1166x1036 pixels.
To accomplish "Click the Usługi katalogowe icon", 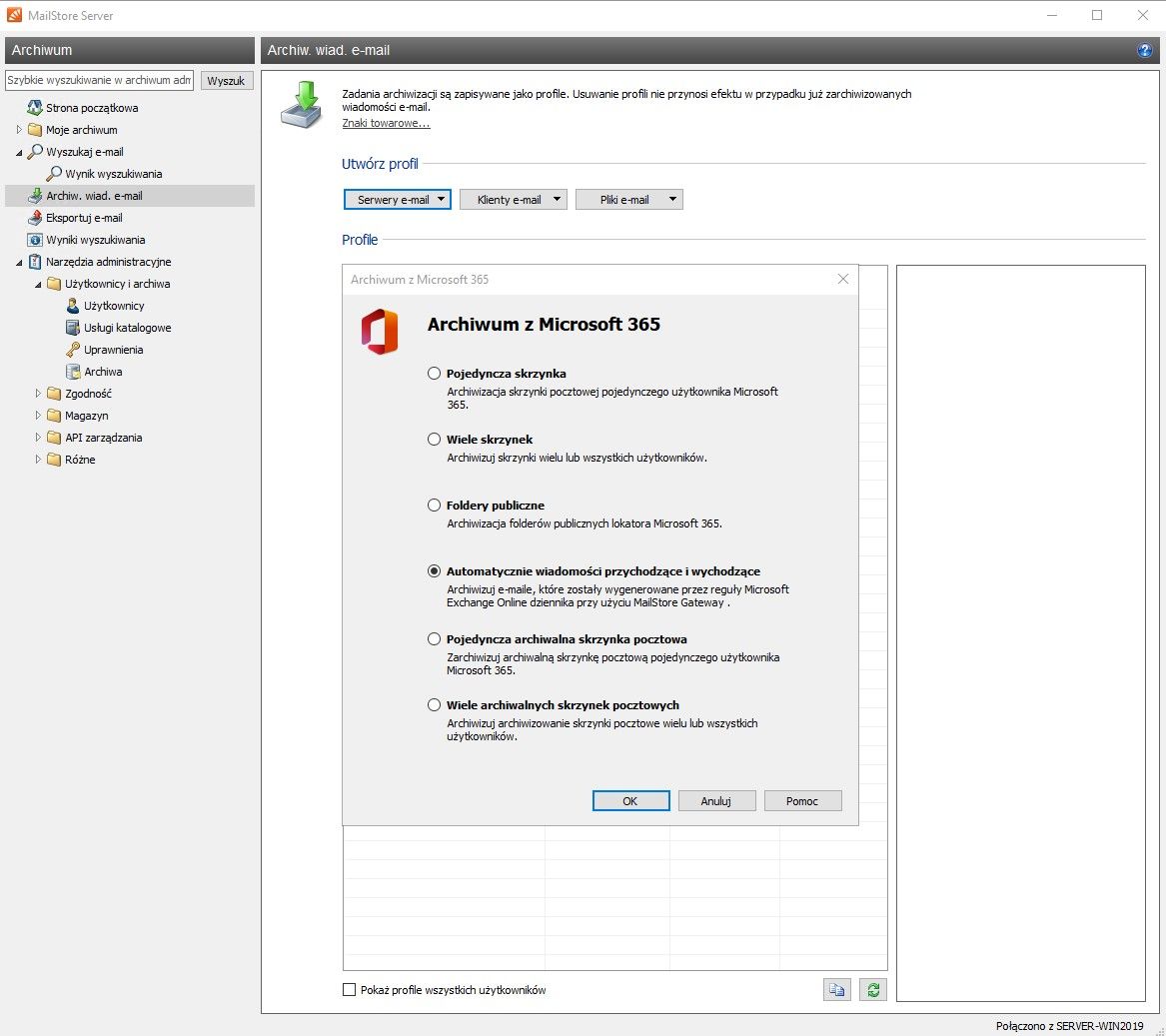I will coord(72,328).
